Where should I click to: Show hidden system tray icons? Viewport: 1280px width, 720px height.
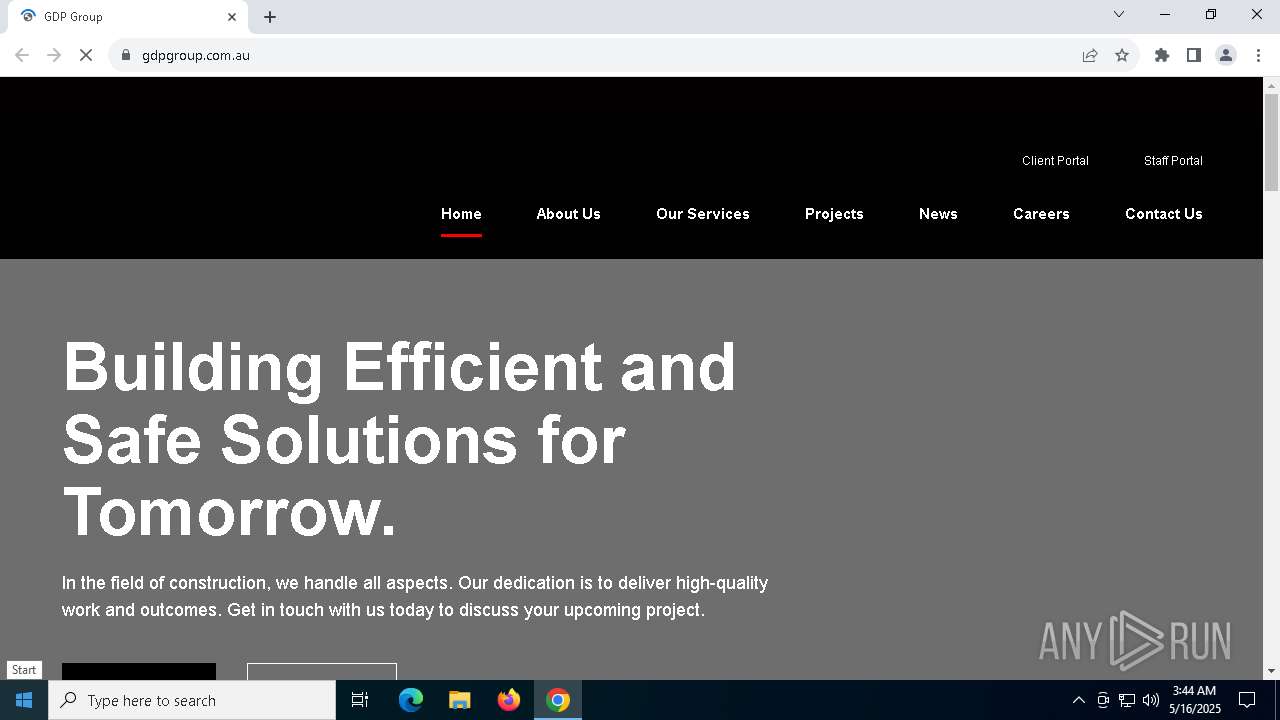tap(1078, 700)
